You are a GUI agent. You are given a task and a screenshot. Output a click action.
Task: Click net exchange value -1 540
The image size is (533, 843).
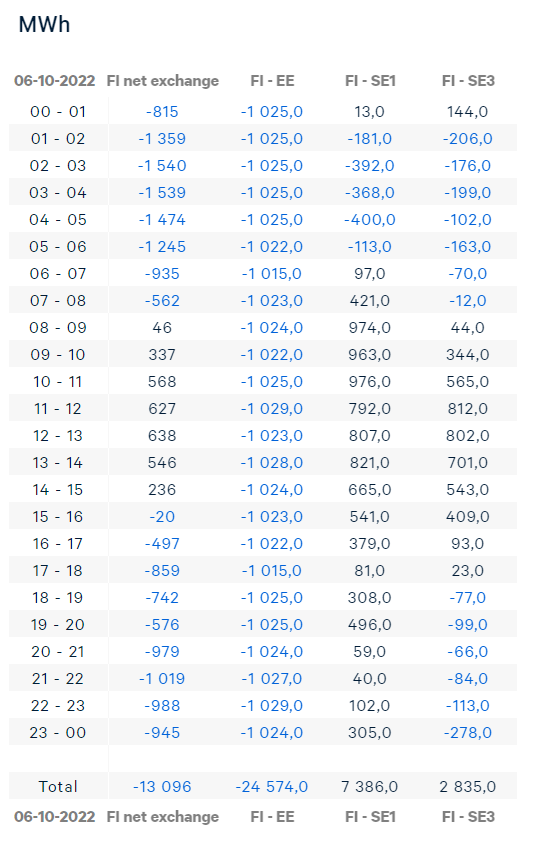(162, 166)
